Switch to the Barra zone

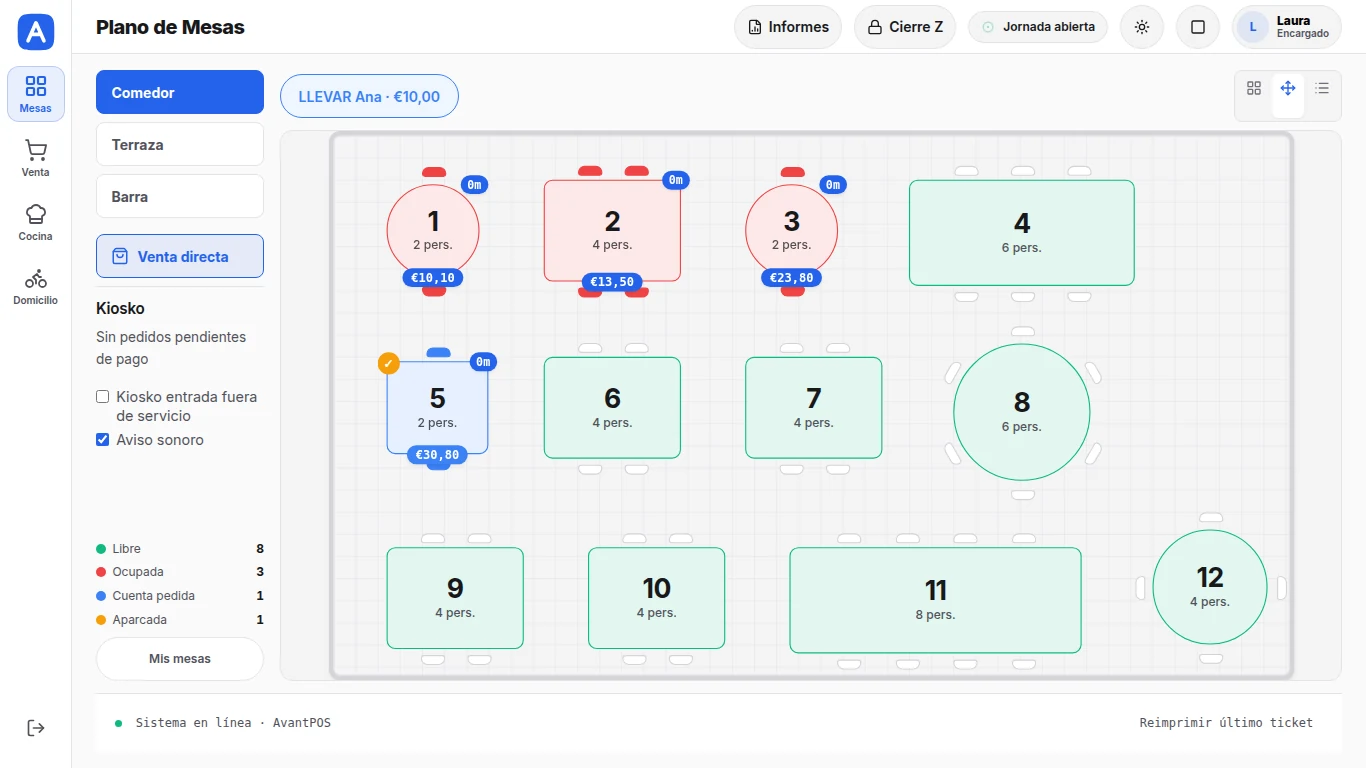(180, 196)
